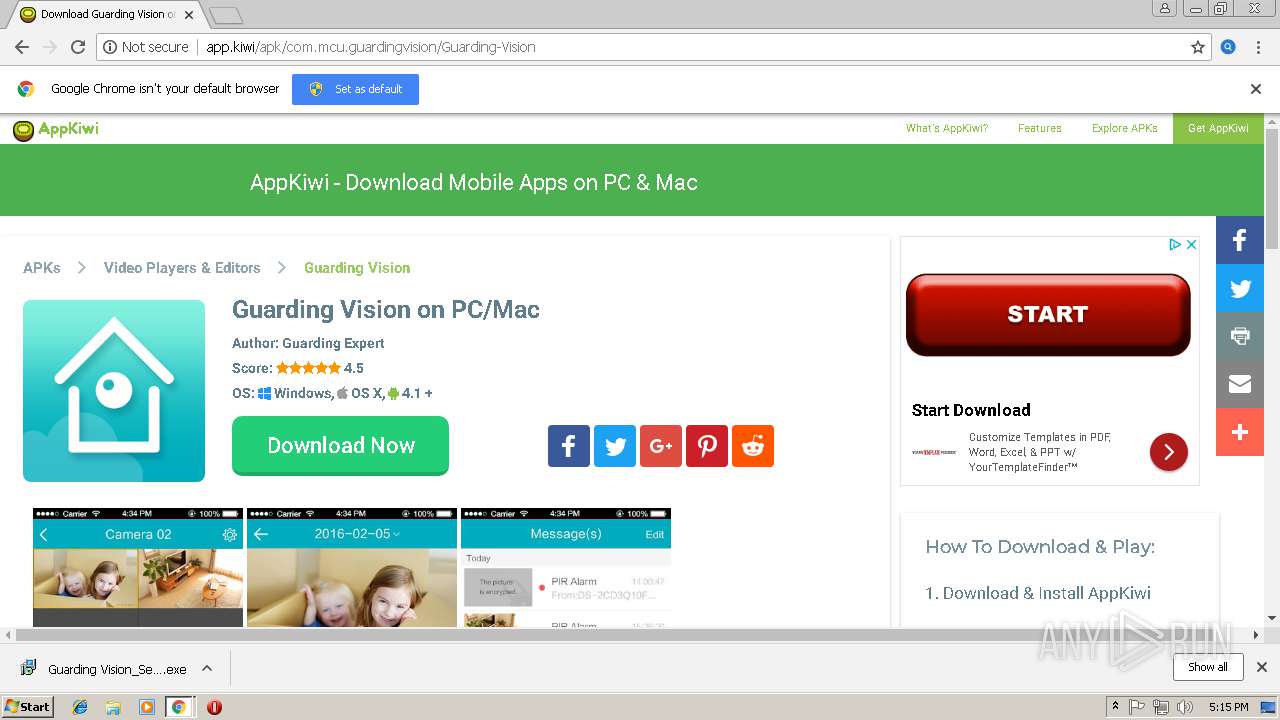
Task: Click the taskbar clock 5:15 PM
Action: click(x=1228, y=707)
